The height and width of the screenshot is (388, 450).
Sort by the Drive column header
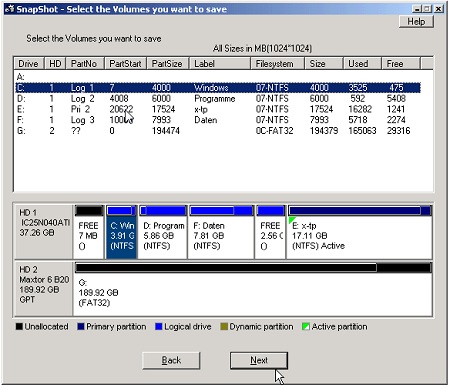29,64
